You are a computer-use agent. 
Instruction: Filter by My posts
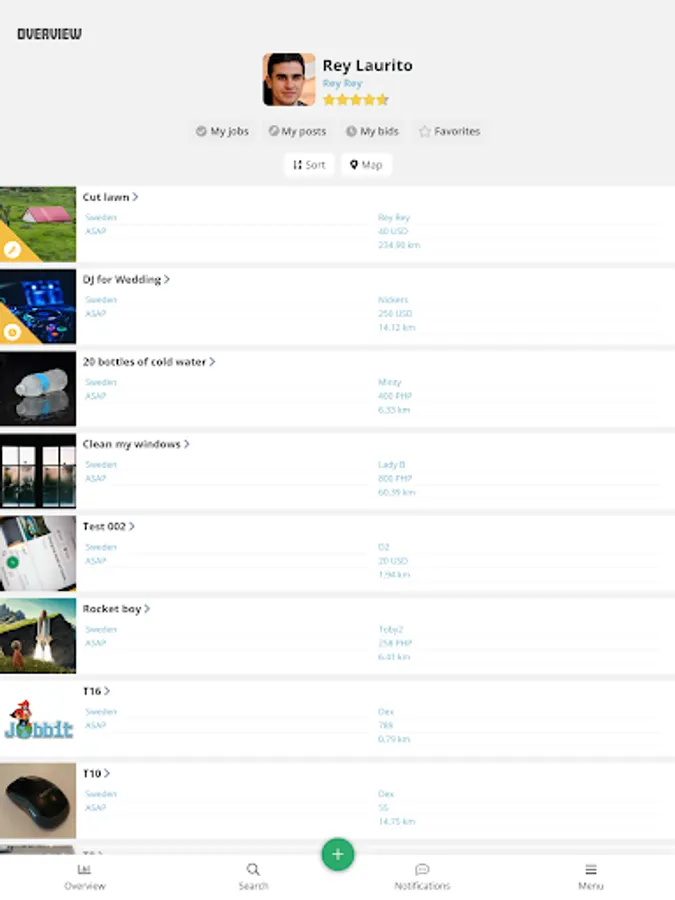point(297,131)
